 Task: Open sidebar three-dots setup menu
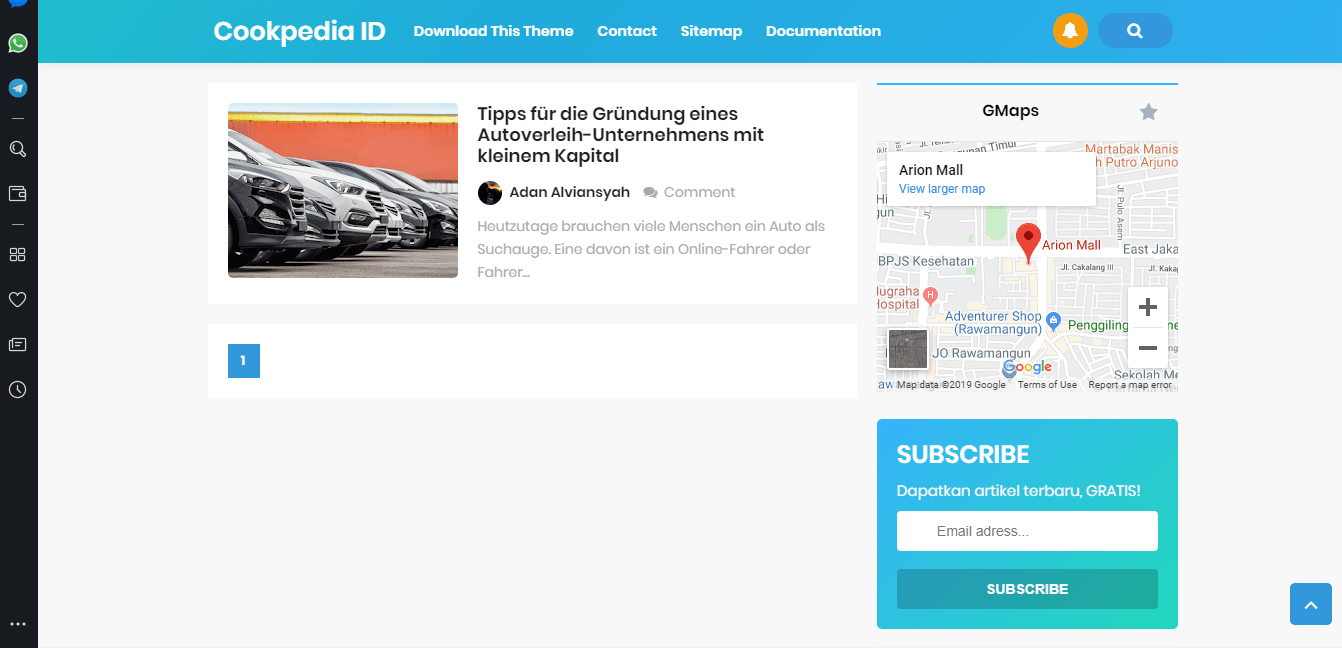[18, 624]
